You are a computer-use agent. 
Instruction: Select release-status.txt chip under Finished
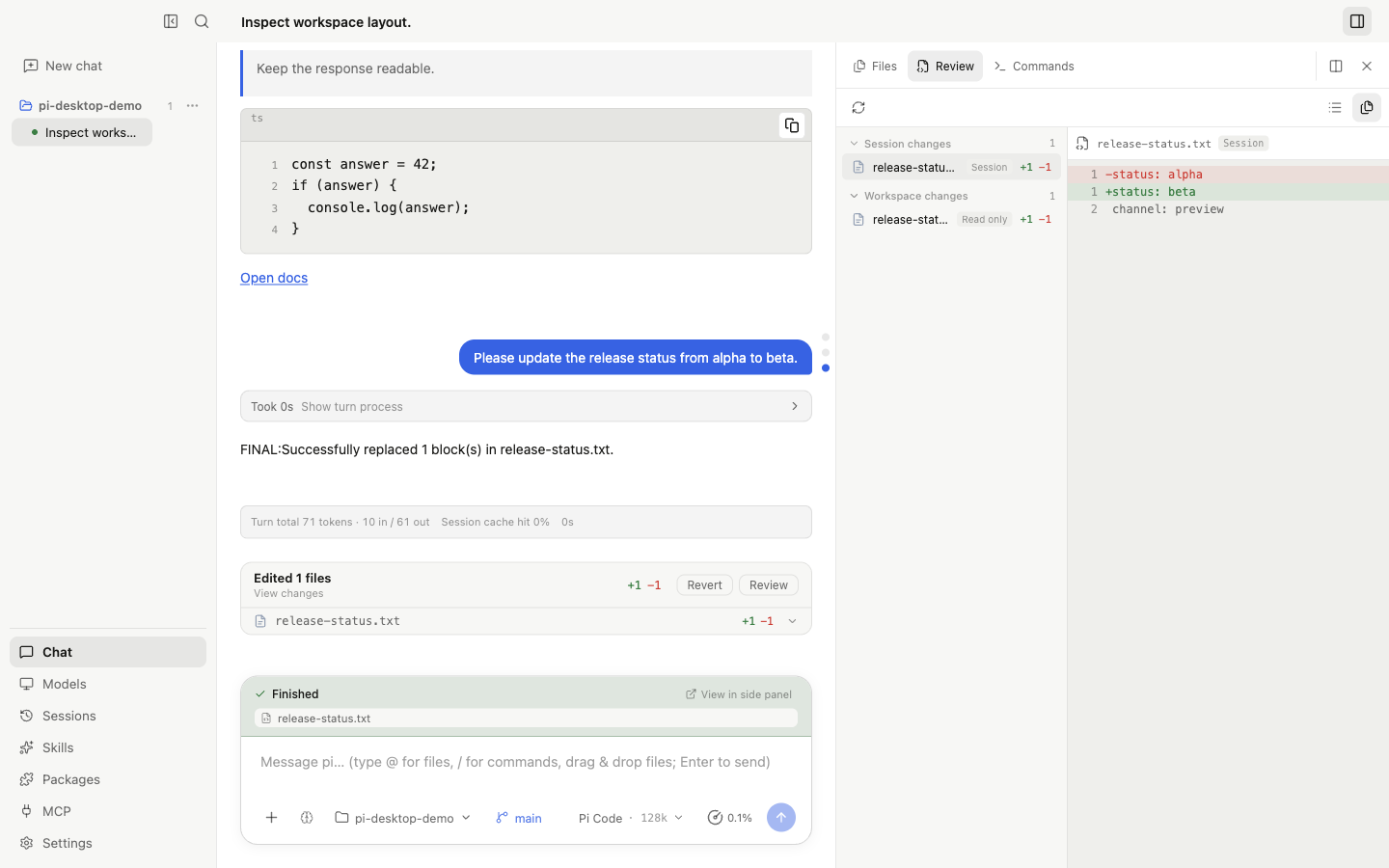(x=526, y=719)
